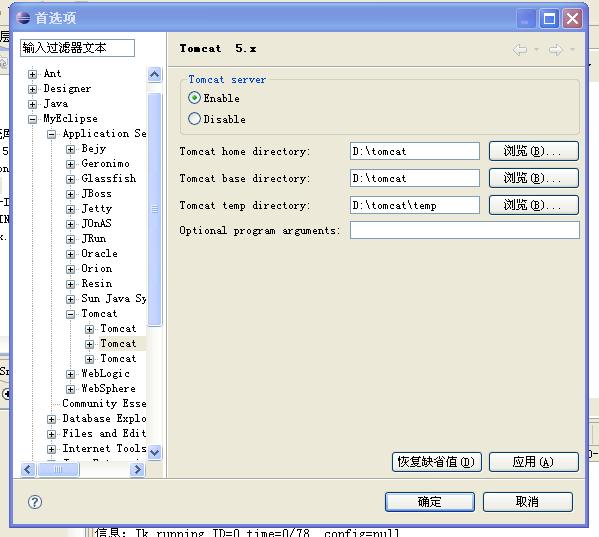Cancel with the 取消 button
The width and height of the screenshot is (599, 537).
(x=528, y=502)
